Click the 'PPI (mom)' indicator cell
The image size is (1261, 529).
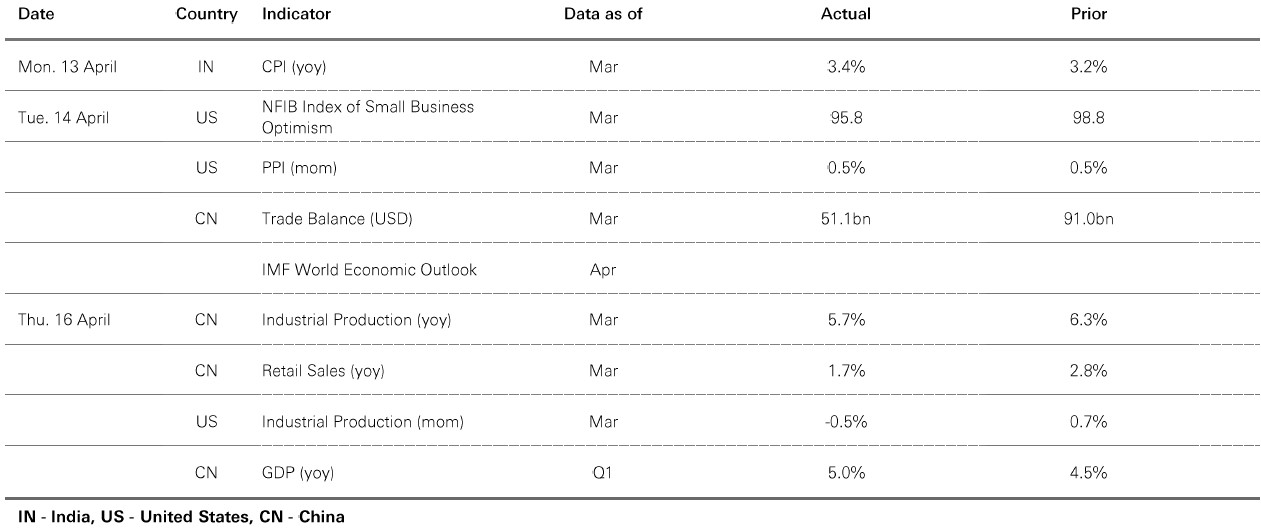pyautogui.click(x=299, y=168)
